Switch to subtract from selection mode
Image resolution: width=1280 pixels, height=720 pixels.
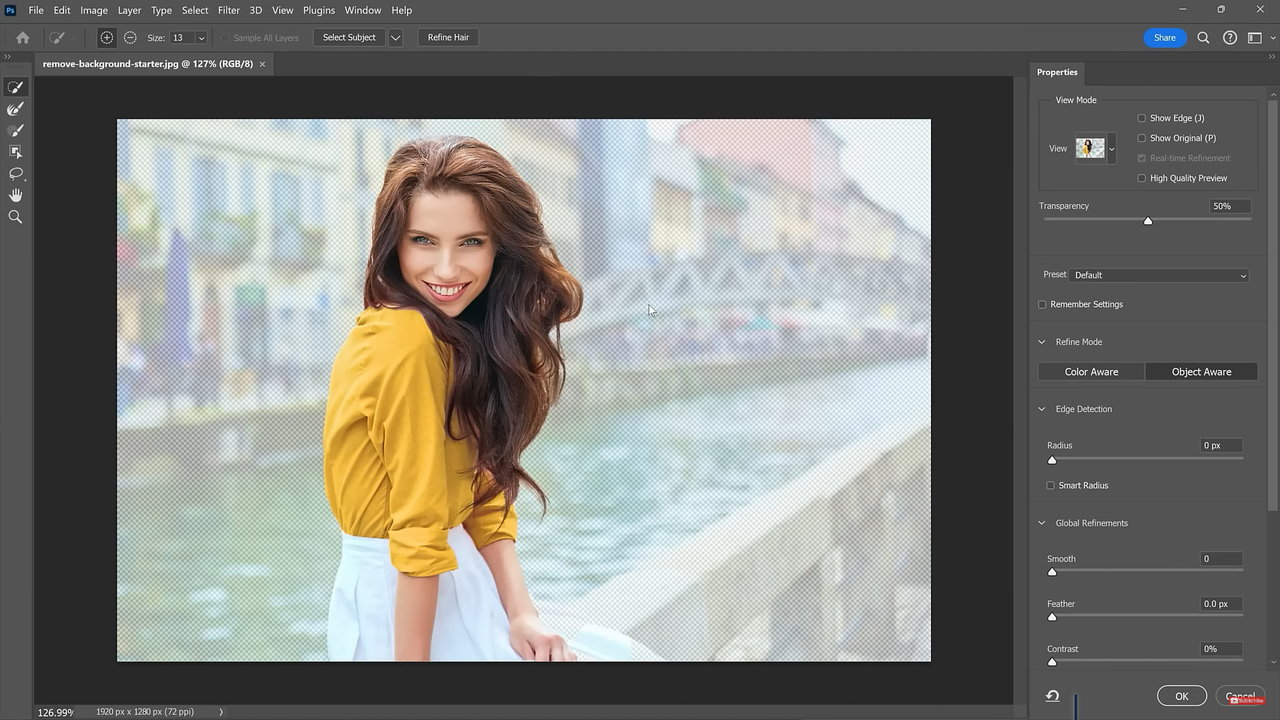[130, 37]
